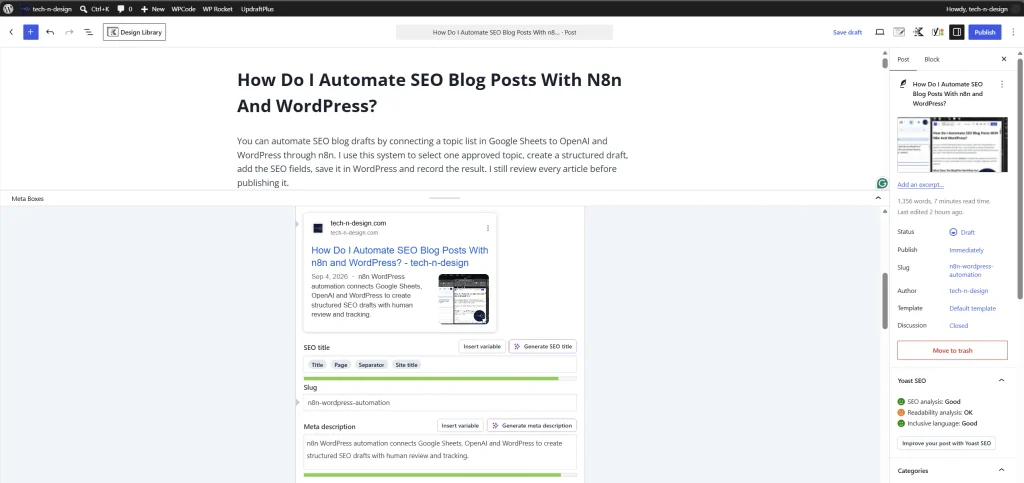Visit tech-n-design site from admin bar
Viewport: 1024px width, 483px height.
point(46,9)
